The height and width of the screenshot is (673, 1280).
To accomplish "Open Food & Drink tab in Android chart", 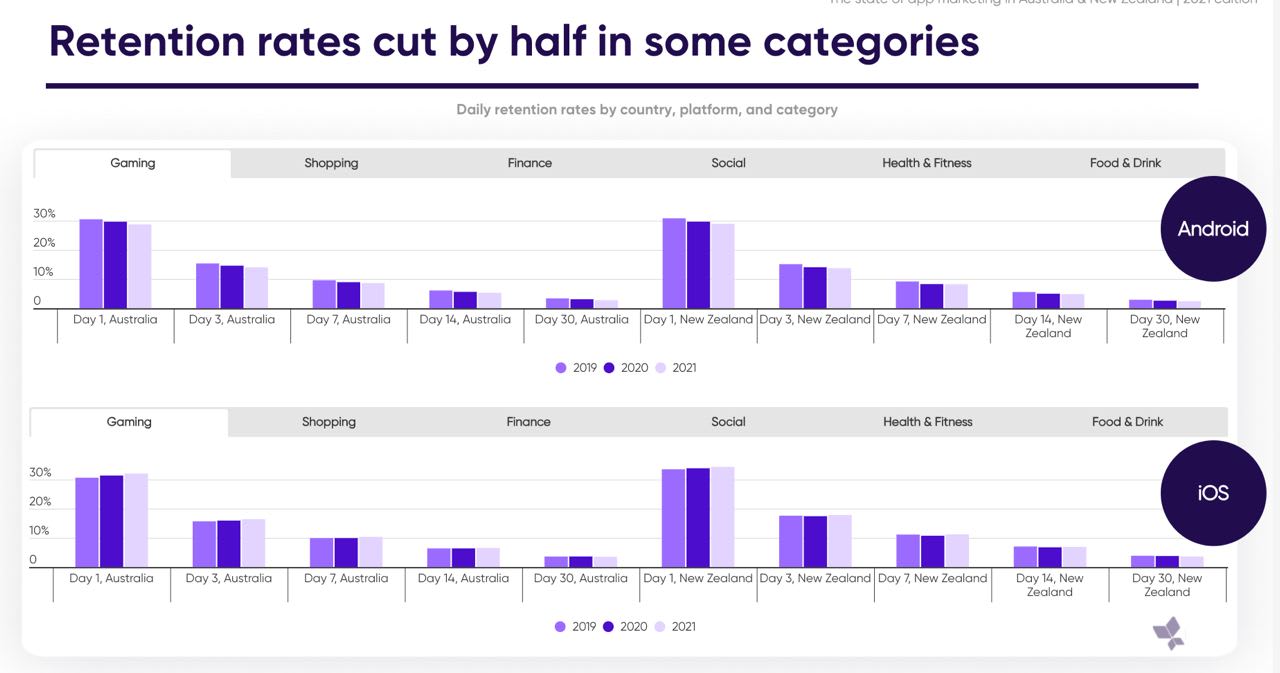I will [x=1125, y=163].
